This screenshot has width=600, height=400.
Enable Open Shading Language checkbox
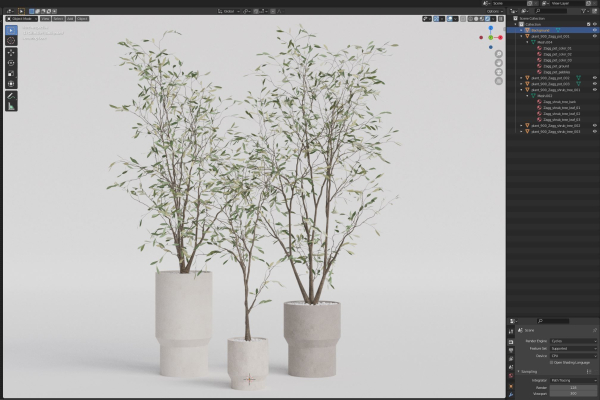[x=551, y=362]
